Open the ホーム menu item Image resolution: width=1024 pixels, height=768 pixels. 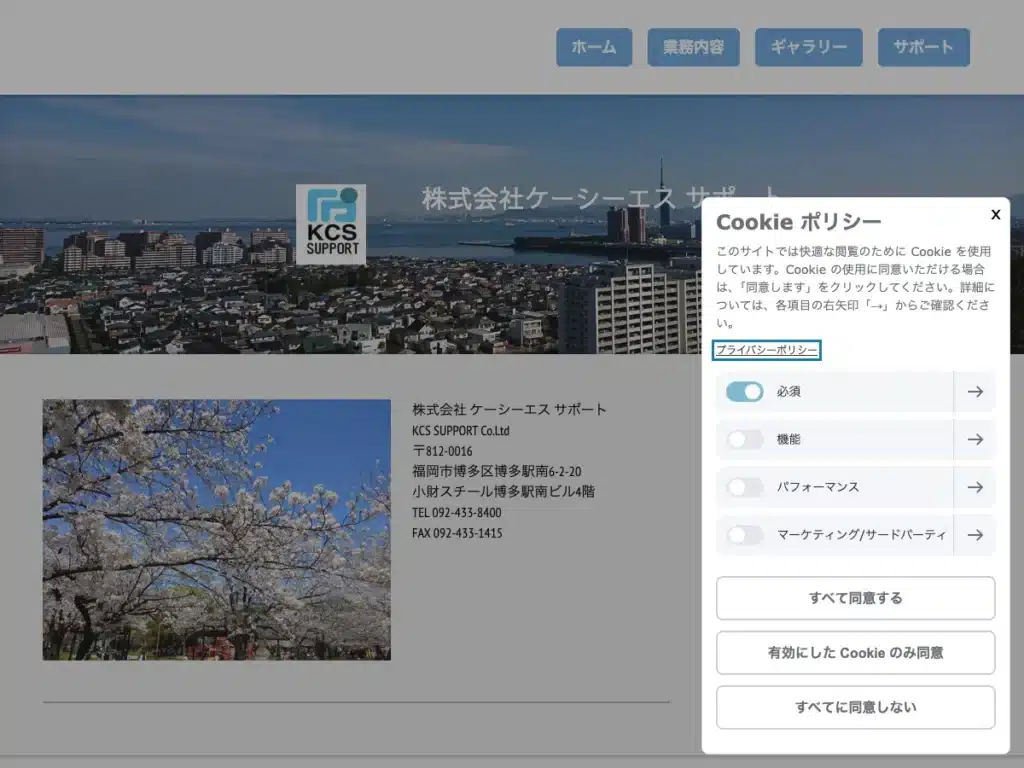tap(594, 47)
